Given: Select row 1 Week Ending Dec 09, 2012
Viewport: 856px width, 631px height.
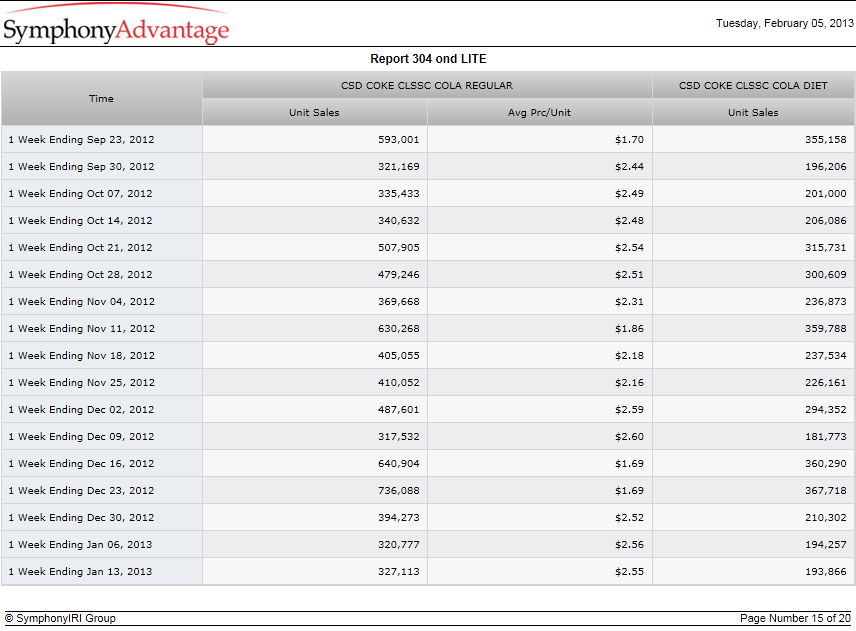Looking at the screenshot, I should pyautogui.click(x=427, y=437).
